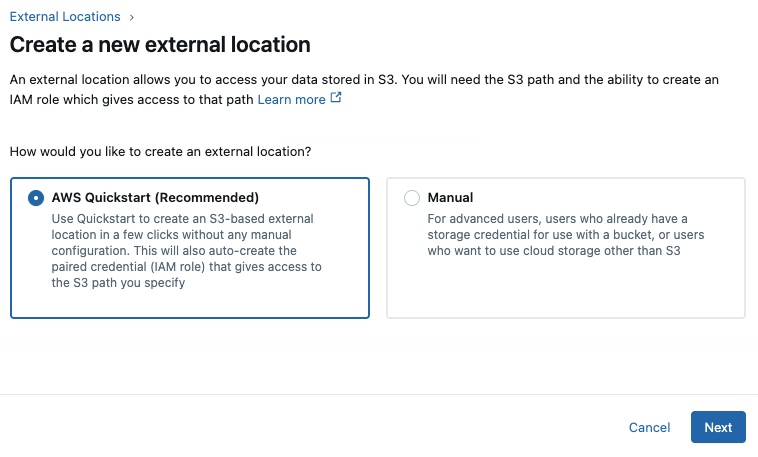
Task: Select the AWS Quickstart radio button
Action: click(x=36, y=198)
